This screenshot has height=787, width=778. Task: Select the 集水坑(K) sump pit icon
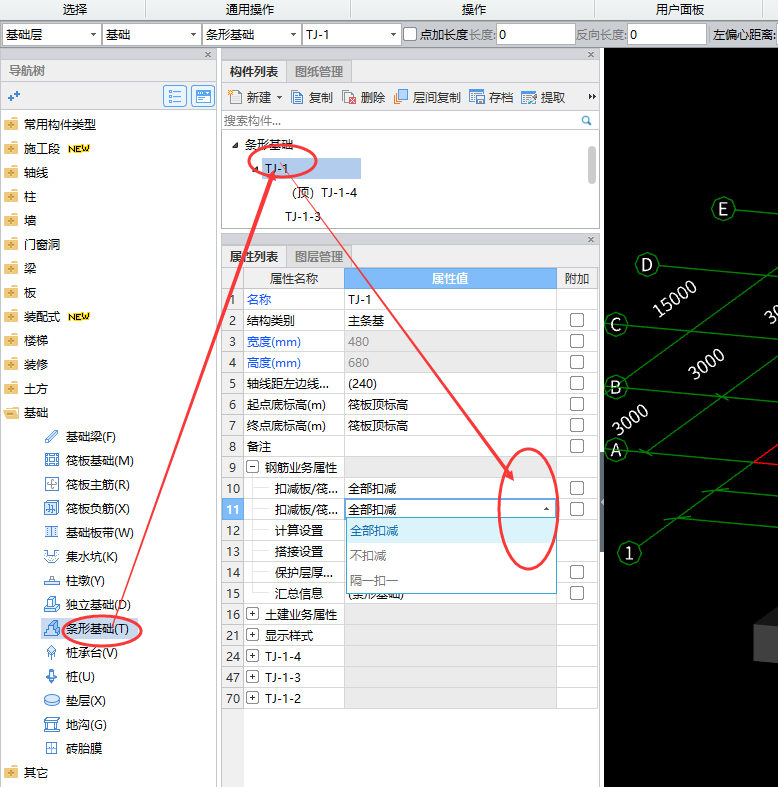(51, 556)
